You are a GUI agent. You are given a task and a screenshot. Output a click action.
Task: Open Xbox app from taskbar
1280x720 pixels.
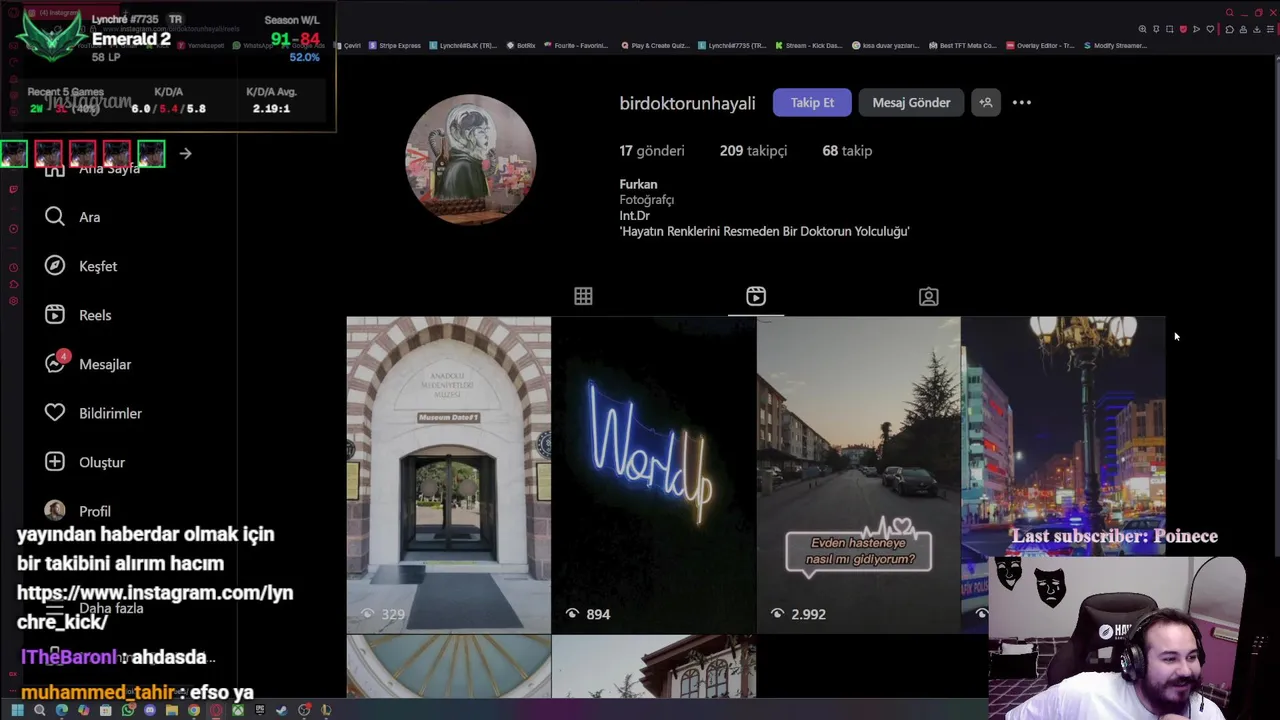click(x=238, y=710)
